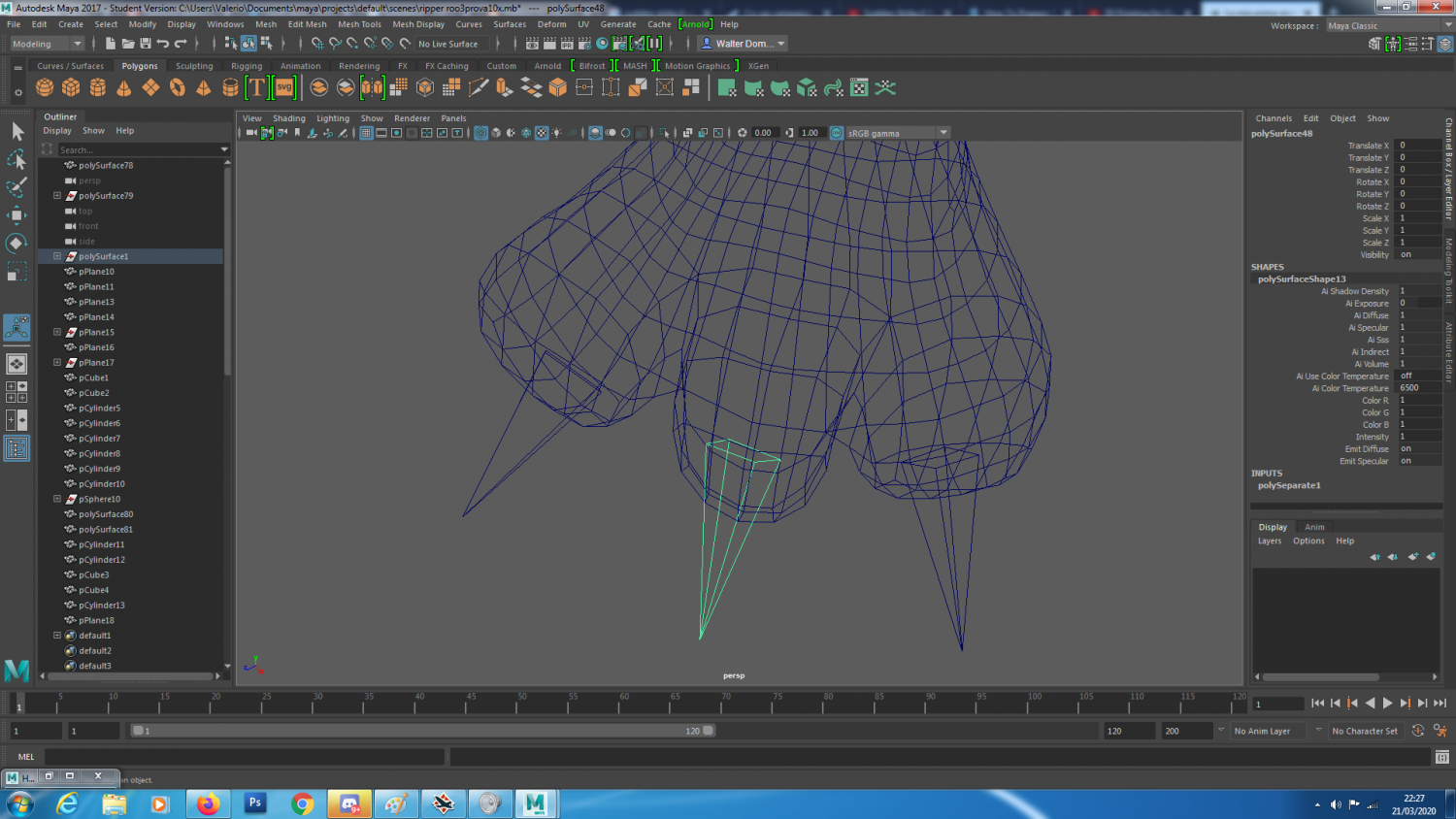Open the Mesh Tools menu

(x=359, y=24)
